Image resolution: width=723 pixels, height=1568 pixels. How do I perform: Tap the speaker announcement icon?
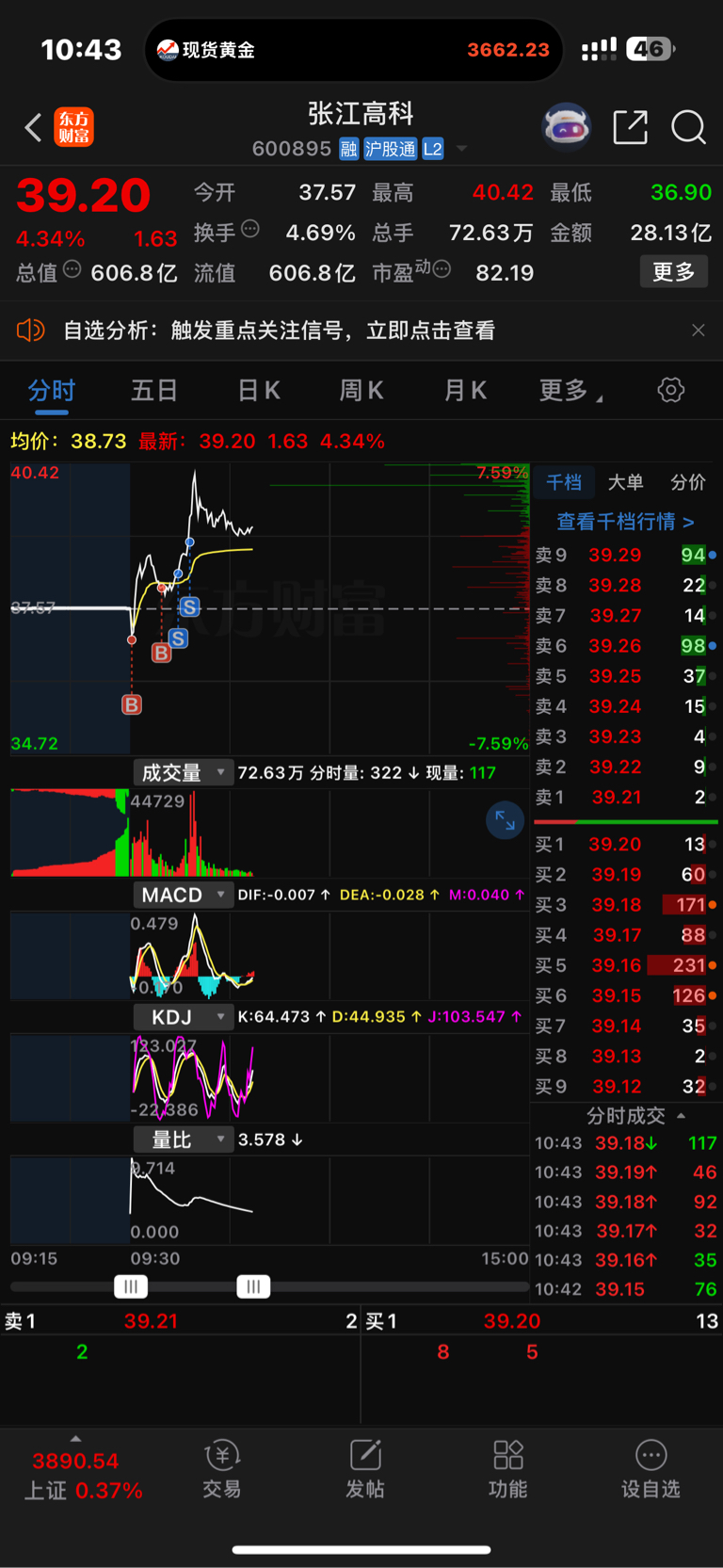31,330
